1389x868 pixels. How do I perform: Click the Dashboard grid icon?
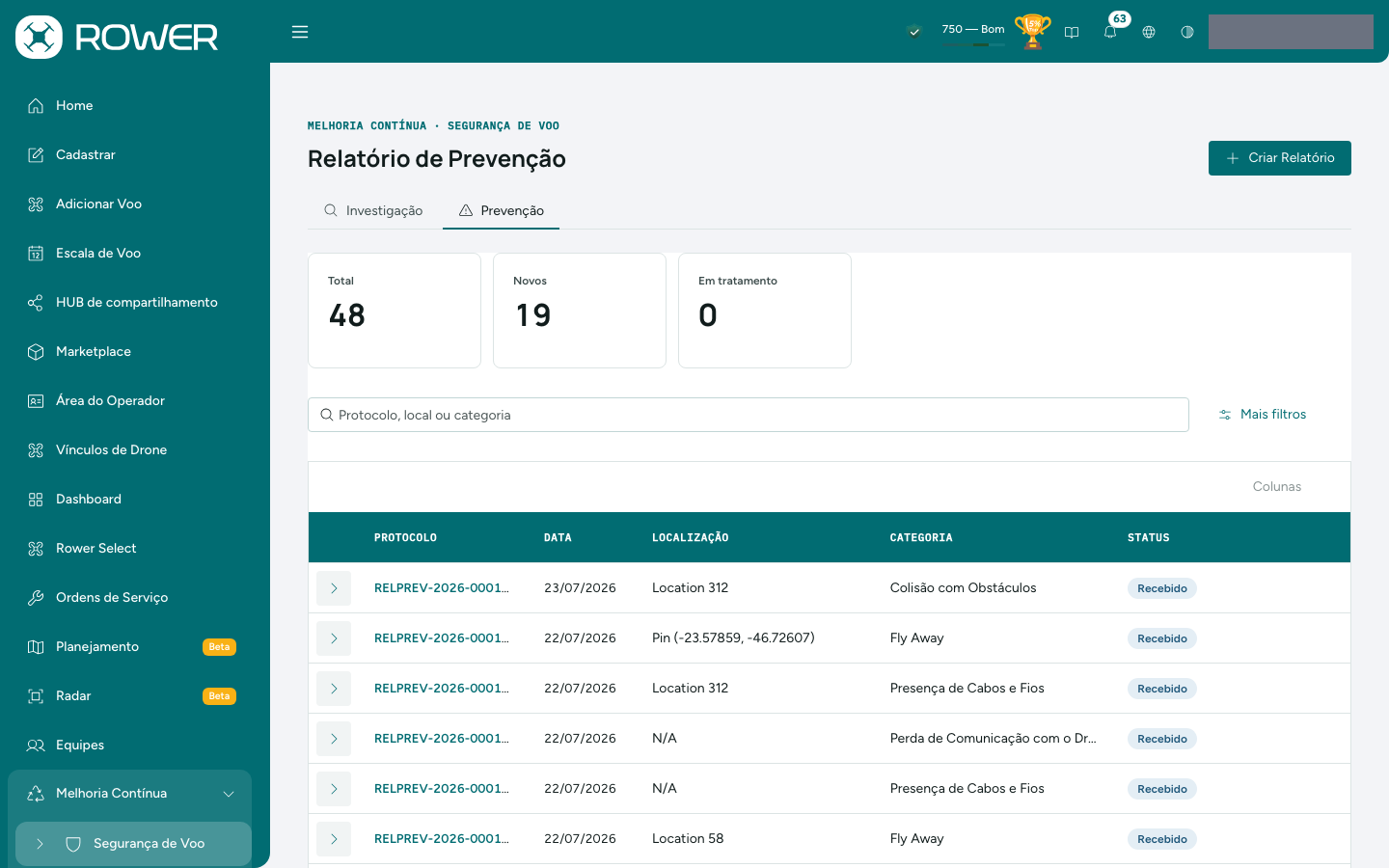click(x=36, y=500)
